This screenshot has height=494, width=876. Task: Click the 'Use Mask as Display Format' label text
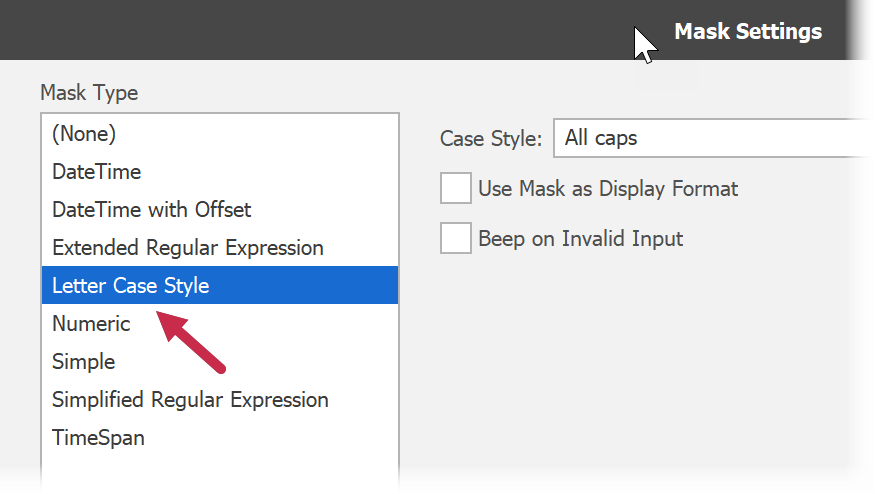(x=607, y=188)
